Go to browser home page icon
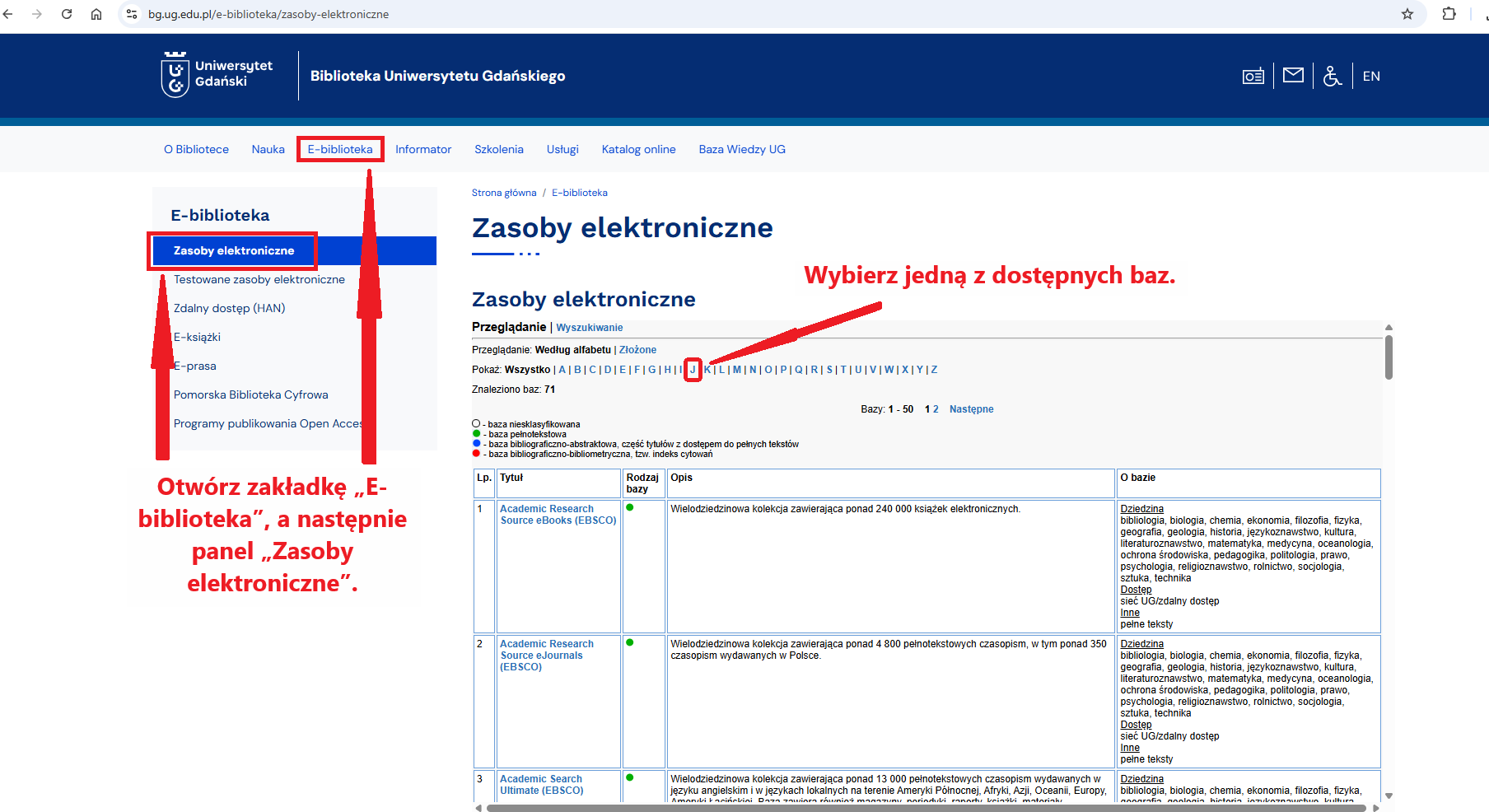 click(96, 14)
